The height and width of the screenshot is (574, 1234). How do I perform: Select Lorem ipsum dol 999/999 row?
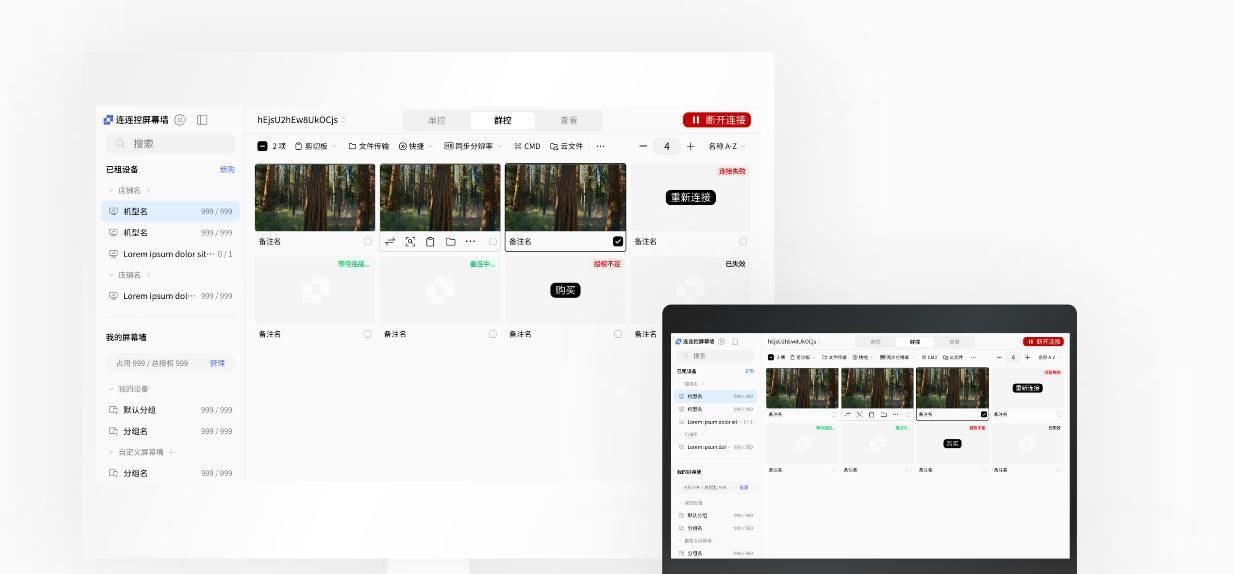(170, 296)
